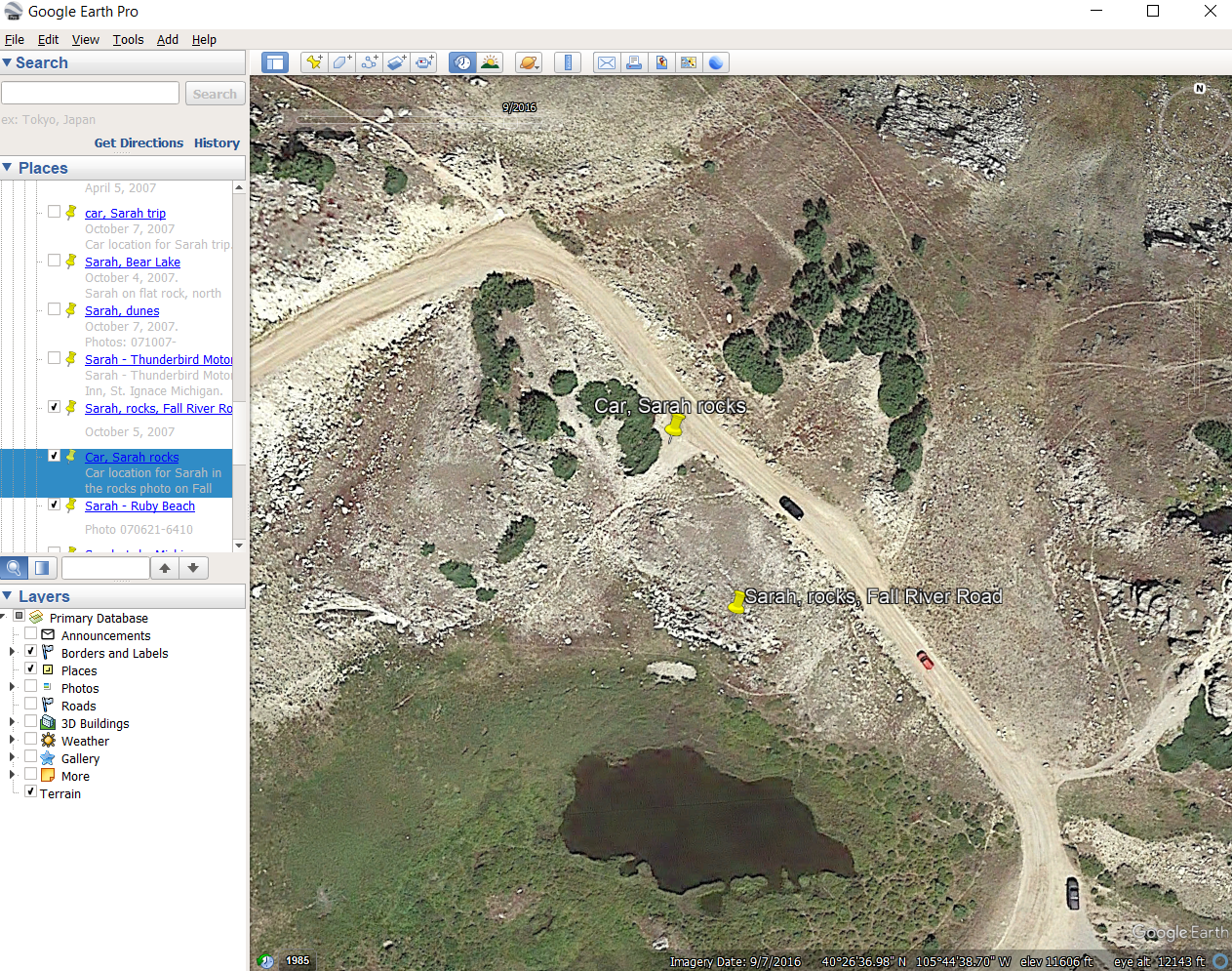Uncheck the Sarah, rocks, Fall River placemark checkbox
This screenshot has width=1232, height=971.
tap(55, 407)
